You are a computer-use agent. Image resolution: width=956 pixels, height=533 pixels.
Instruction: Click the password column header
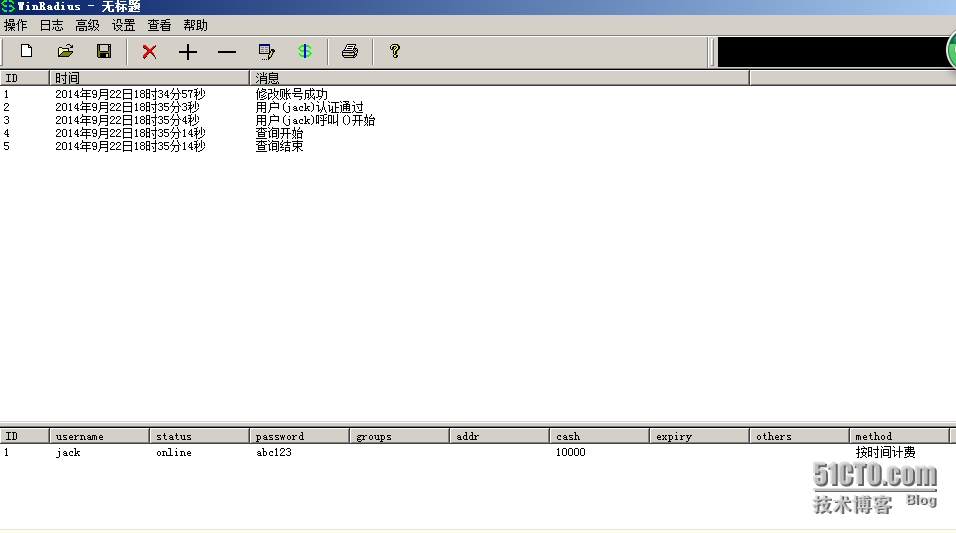[299, 436]
